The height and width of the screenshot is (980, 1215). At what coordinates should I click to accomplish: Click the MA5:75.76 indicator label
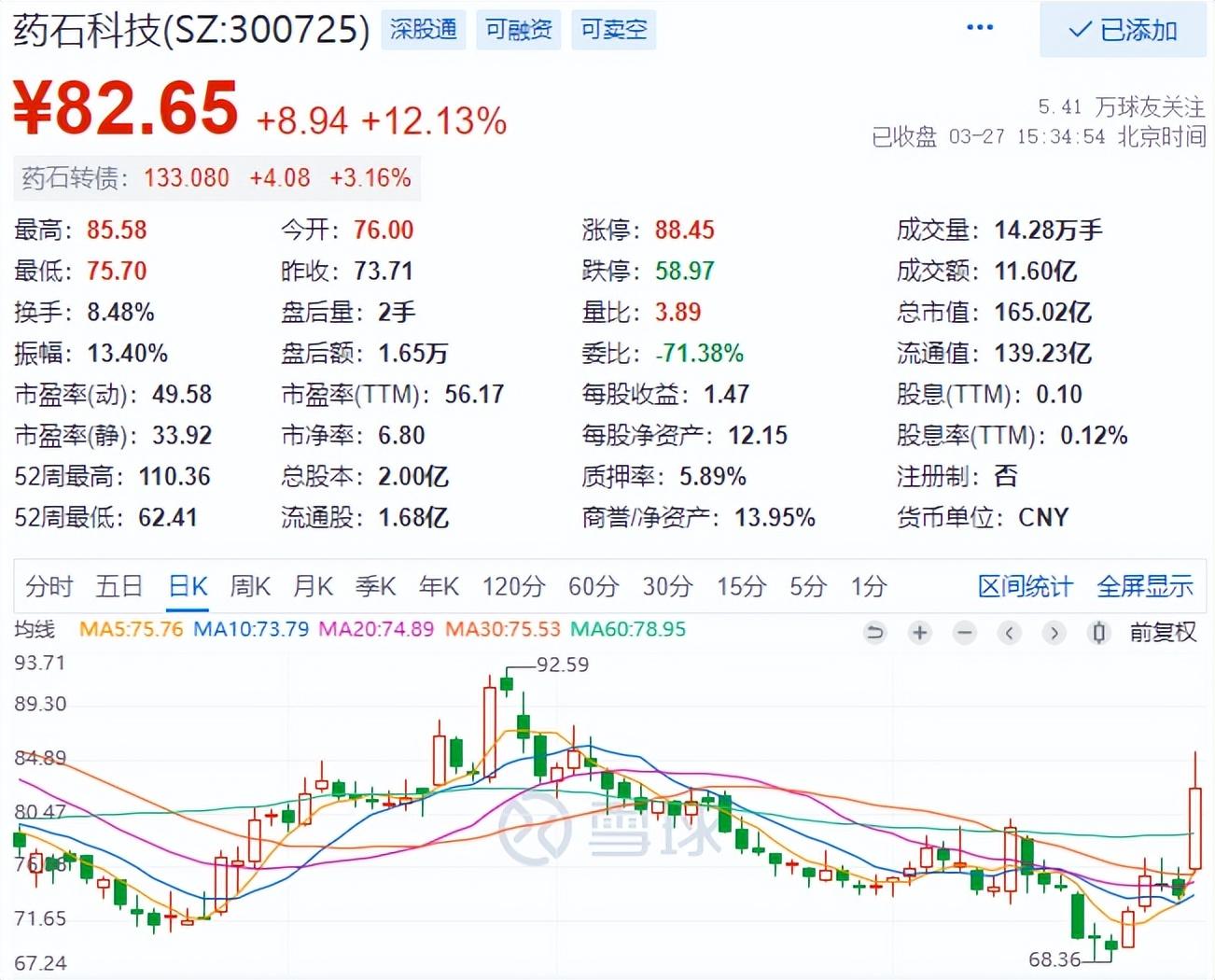click(x=131, y=629)
